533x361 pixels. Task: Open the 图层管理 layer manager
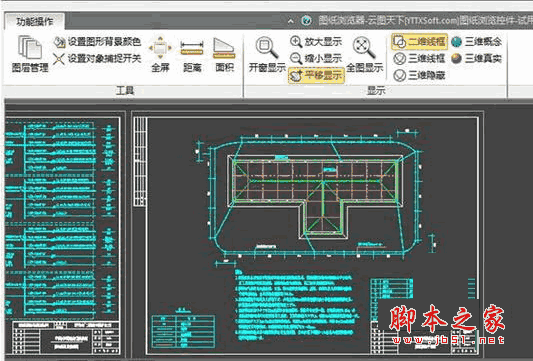(x=30, y=54)
